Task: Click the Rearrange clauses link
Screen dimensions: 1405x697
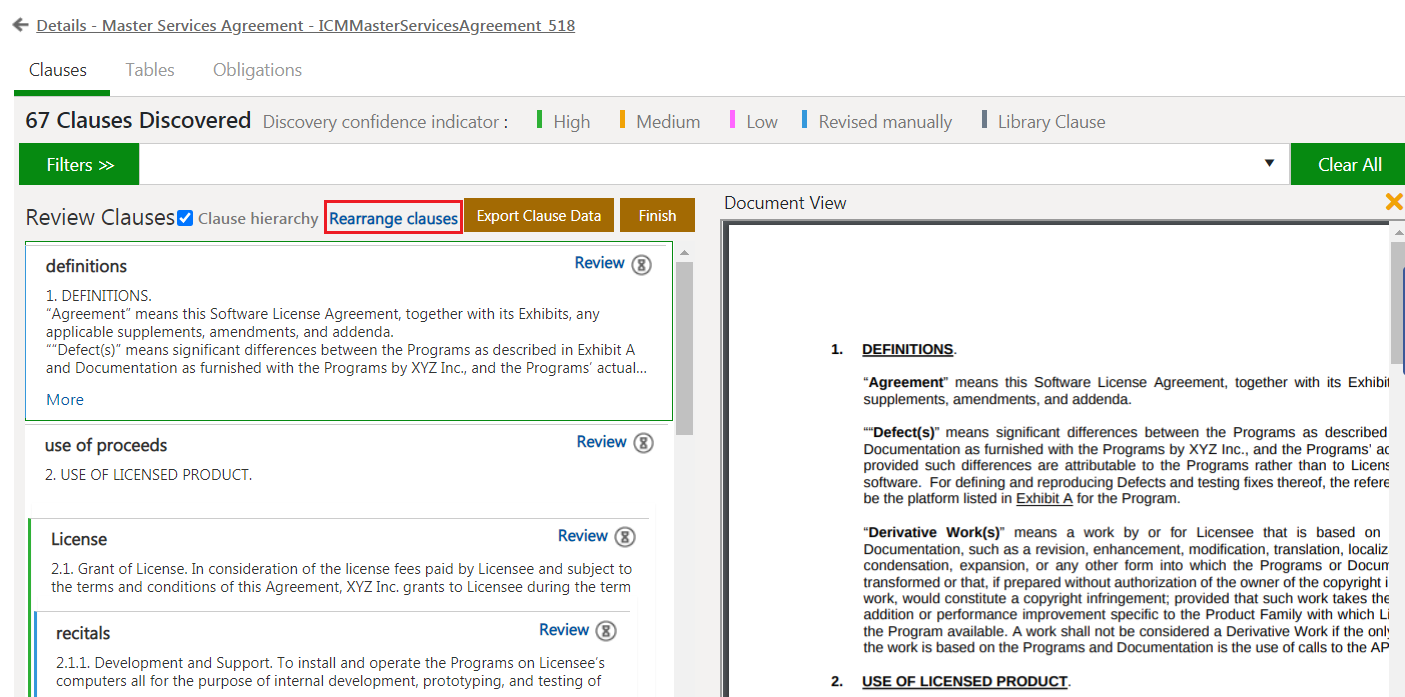Action: (x=393, y=218)
